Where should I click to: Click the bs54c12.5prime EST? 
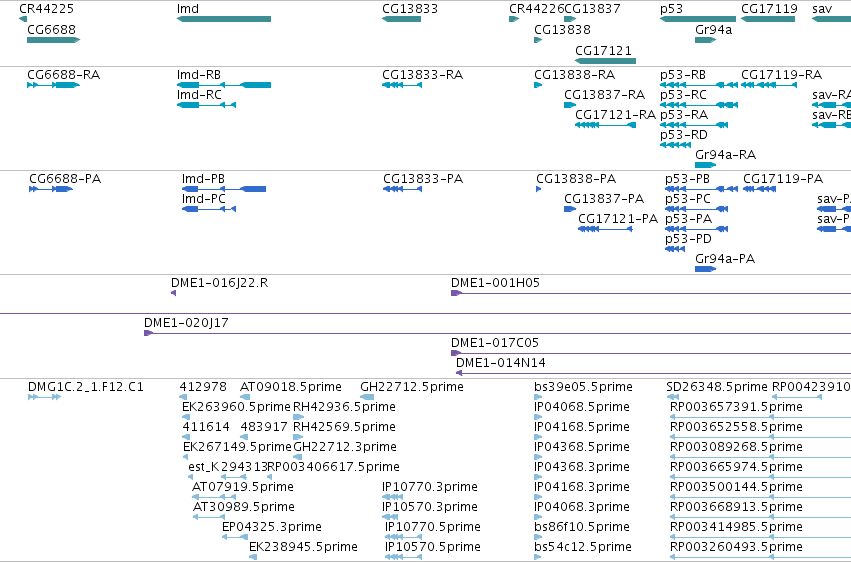538,557
